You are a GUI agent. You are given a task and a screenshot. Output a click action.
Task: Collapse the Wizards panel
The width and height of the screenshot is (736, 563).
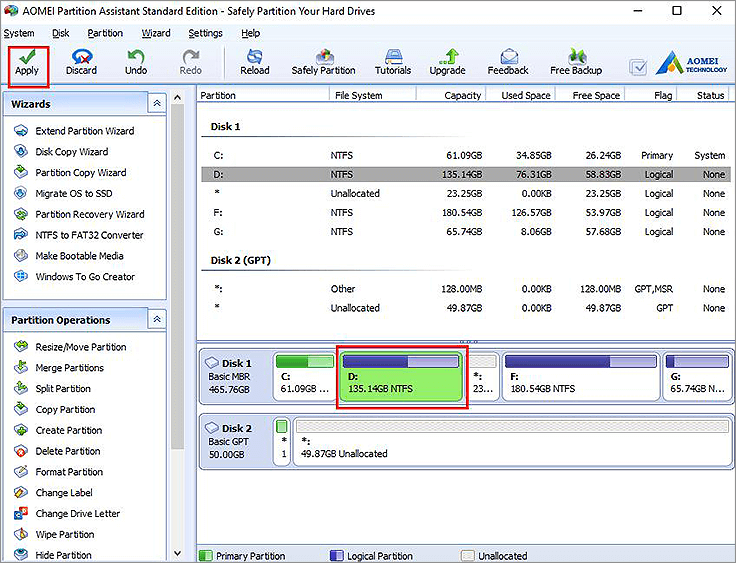click(x=157, y=104)
